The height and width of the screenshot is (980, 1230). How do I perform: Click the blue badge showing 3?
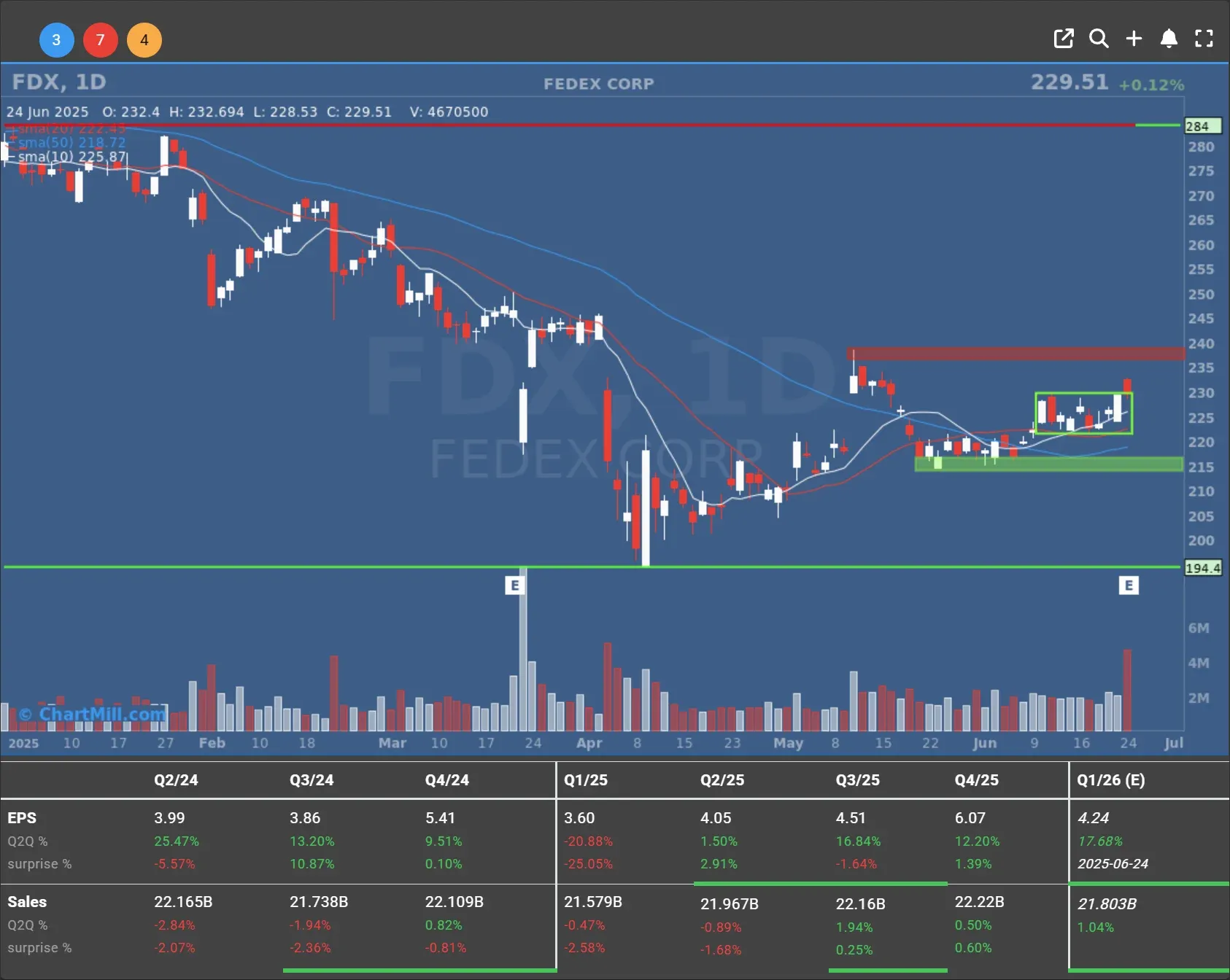tap(56, 40)
